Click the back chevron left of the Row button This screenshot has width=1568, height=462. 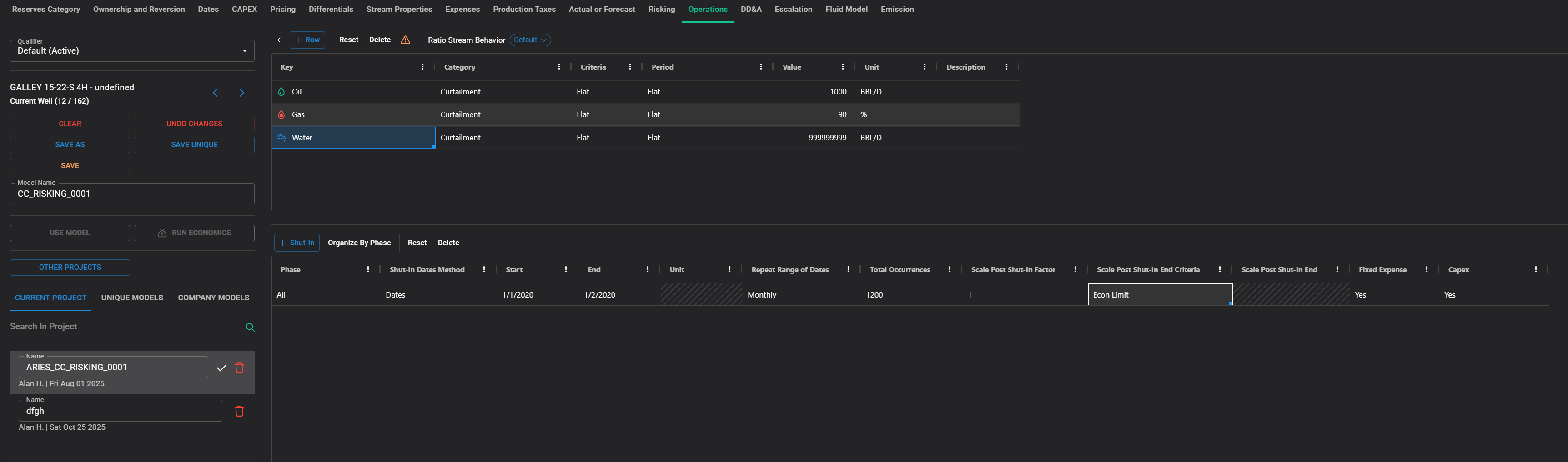(279, 40)
